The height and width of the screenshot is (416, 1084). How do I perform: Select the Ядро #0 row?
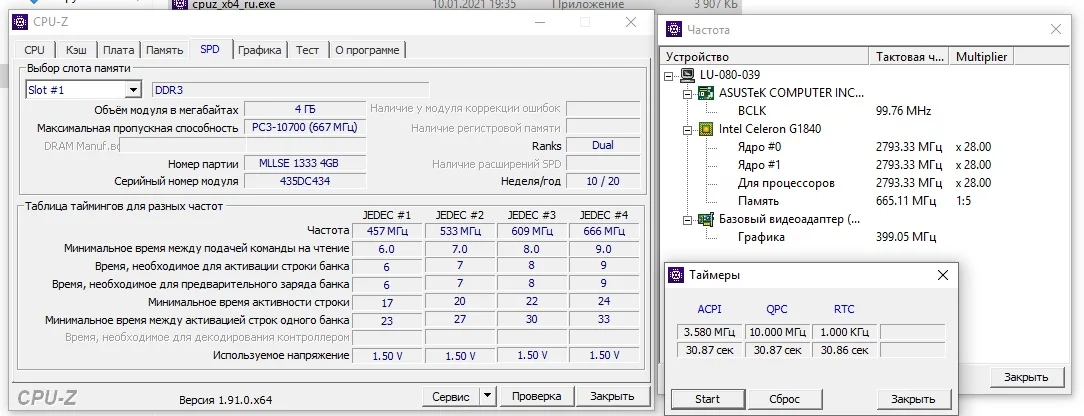point(760,146)
